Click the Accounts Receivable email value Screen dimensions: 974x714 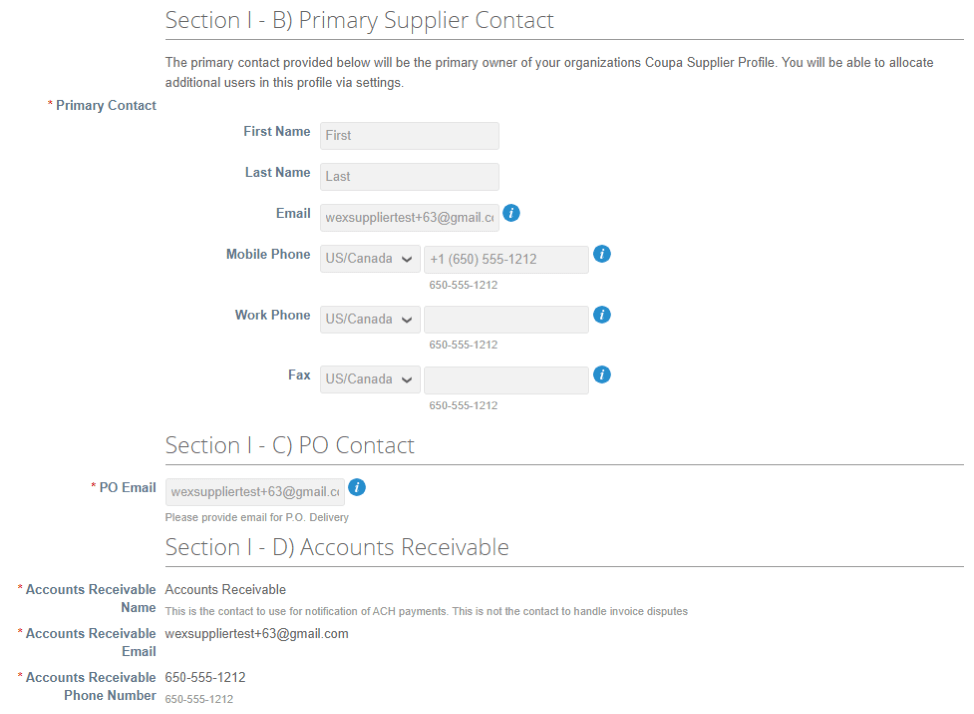(x=257, y=634)
